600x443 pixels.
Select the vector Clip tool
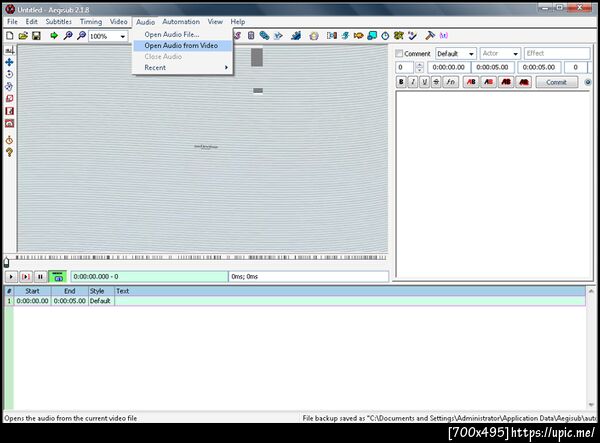click(9, 123)
